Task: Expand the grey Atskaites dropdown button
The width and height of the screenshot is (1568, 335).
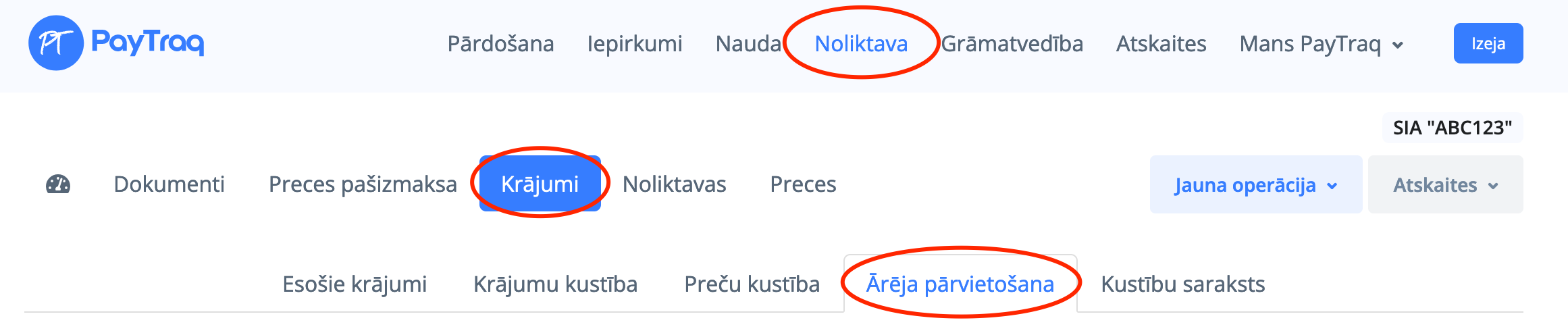Action: pyautogui.click(x=1445, y=185)
